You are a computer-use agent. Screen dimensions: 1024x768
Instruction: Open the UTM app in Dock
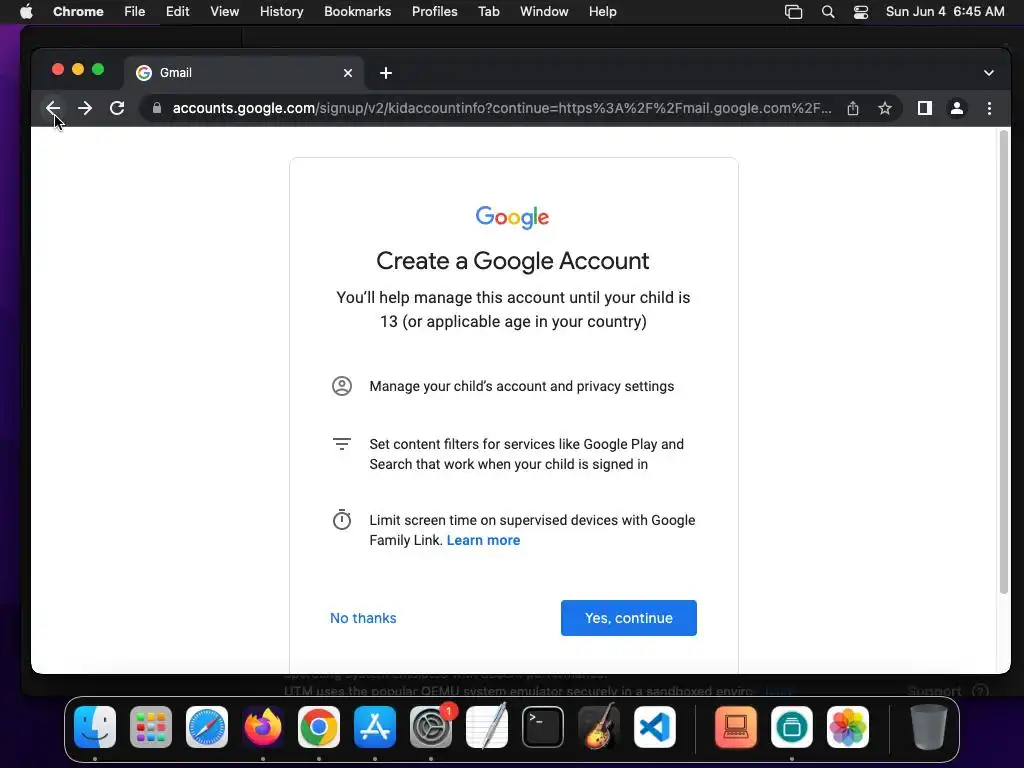point(792,727)
